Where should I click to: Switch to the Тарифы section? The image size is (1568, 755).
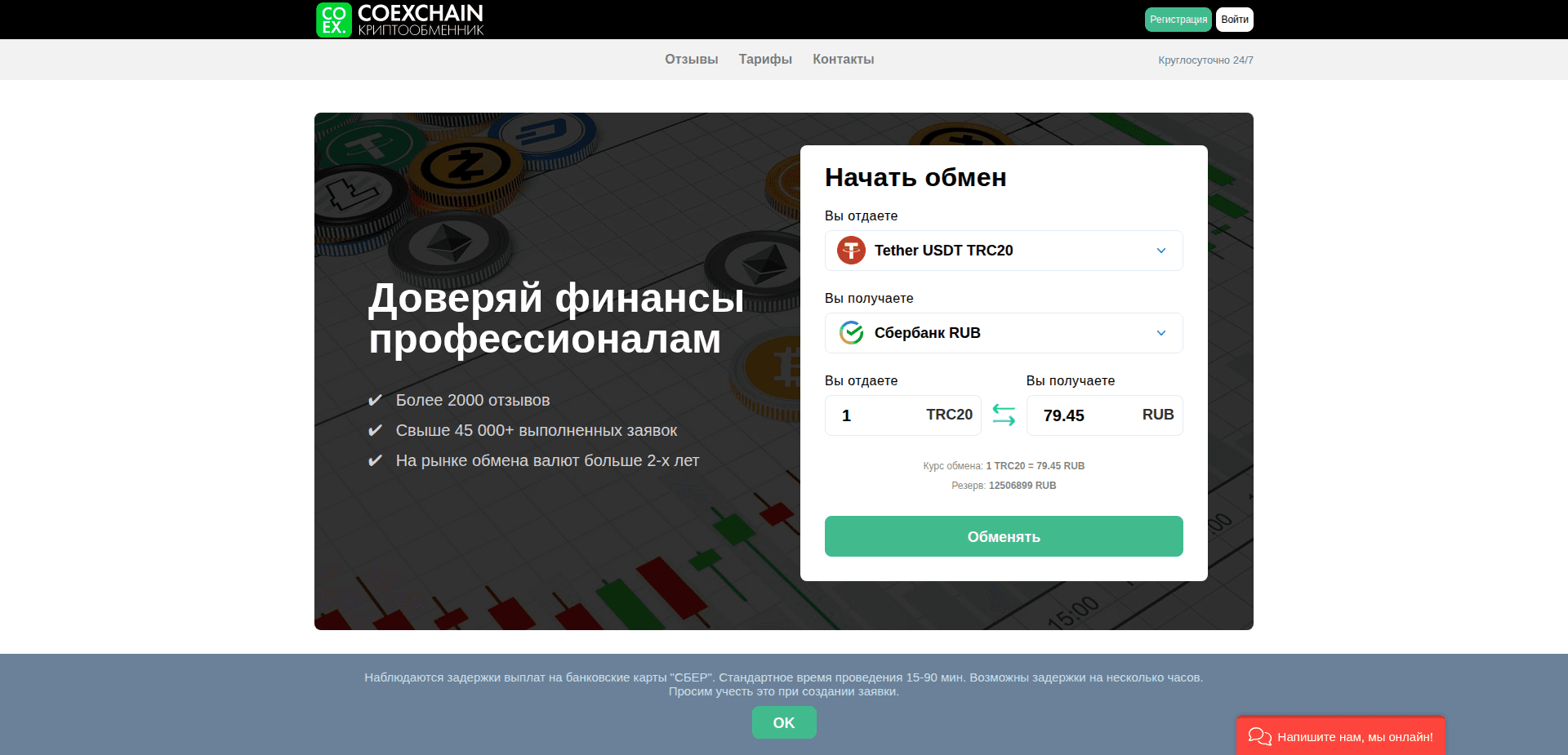coord(764,59)
